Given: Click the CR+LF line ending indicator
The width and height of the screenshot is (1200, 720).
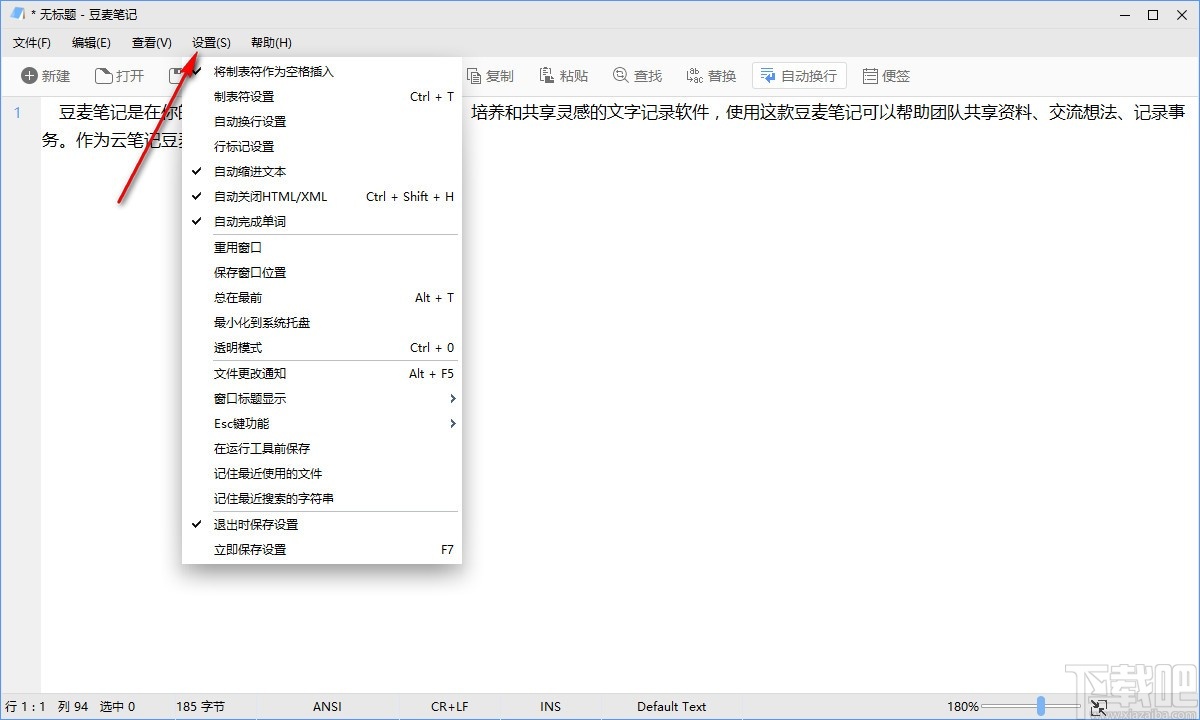Looking at the screenshot, I should pos(450,706).
